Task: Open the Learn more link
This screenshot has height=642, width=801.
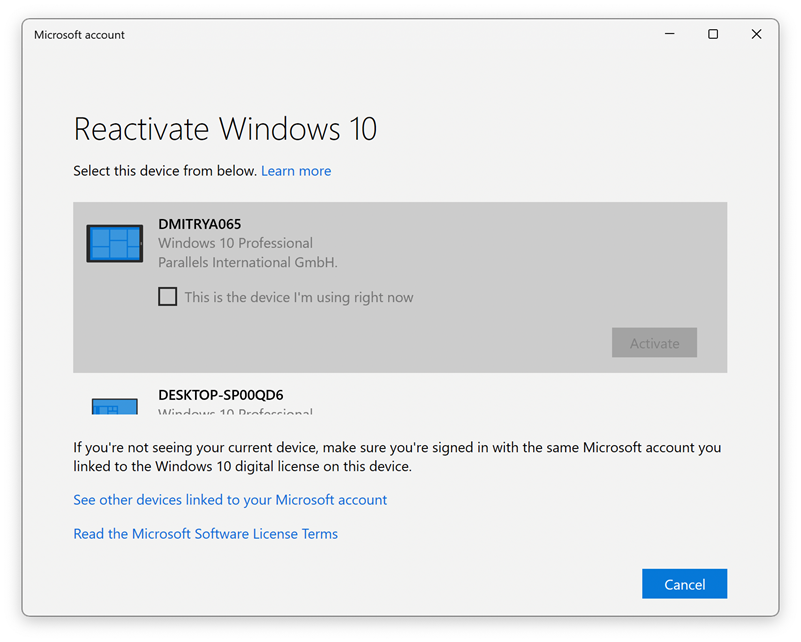Action: 296,171
